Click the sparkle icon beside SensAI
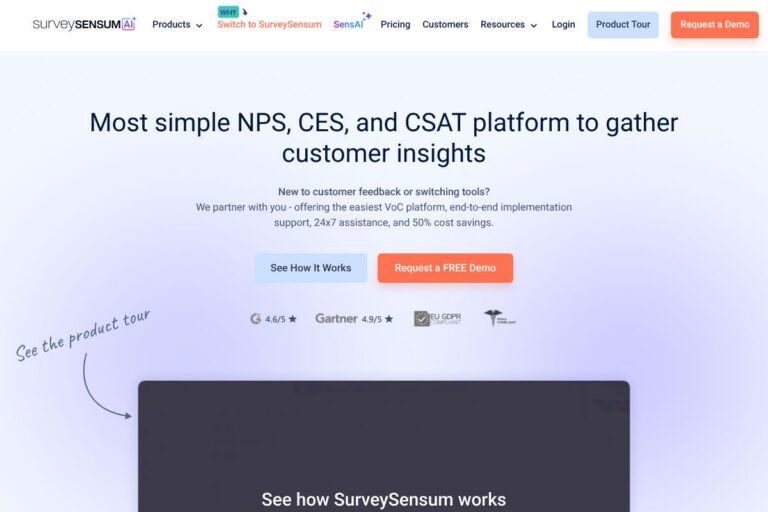The image size is (768, 512). coord(367,16)
